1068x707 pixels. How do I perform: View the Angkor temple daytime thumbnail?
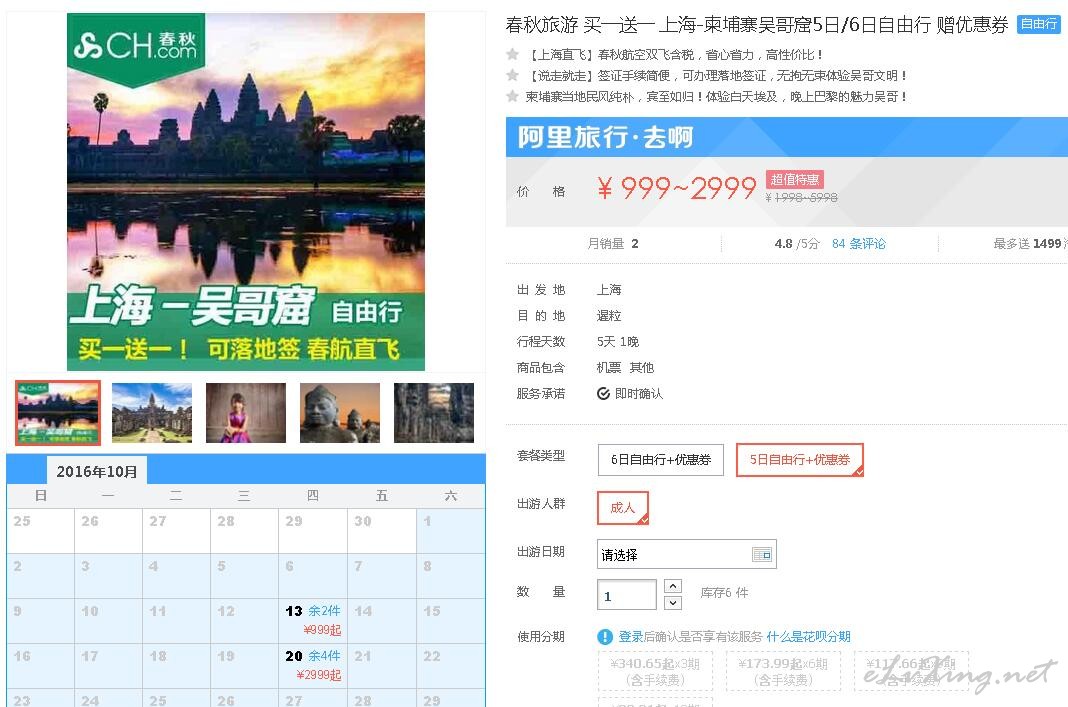point(152,413)
